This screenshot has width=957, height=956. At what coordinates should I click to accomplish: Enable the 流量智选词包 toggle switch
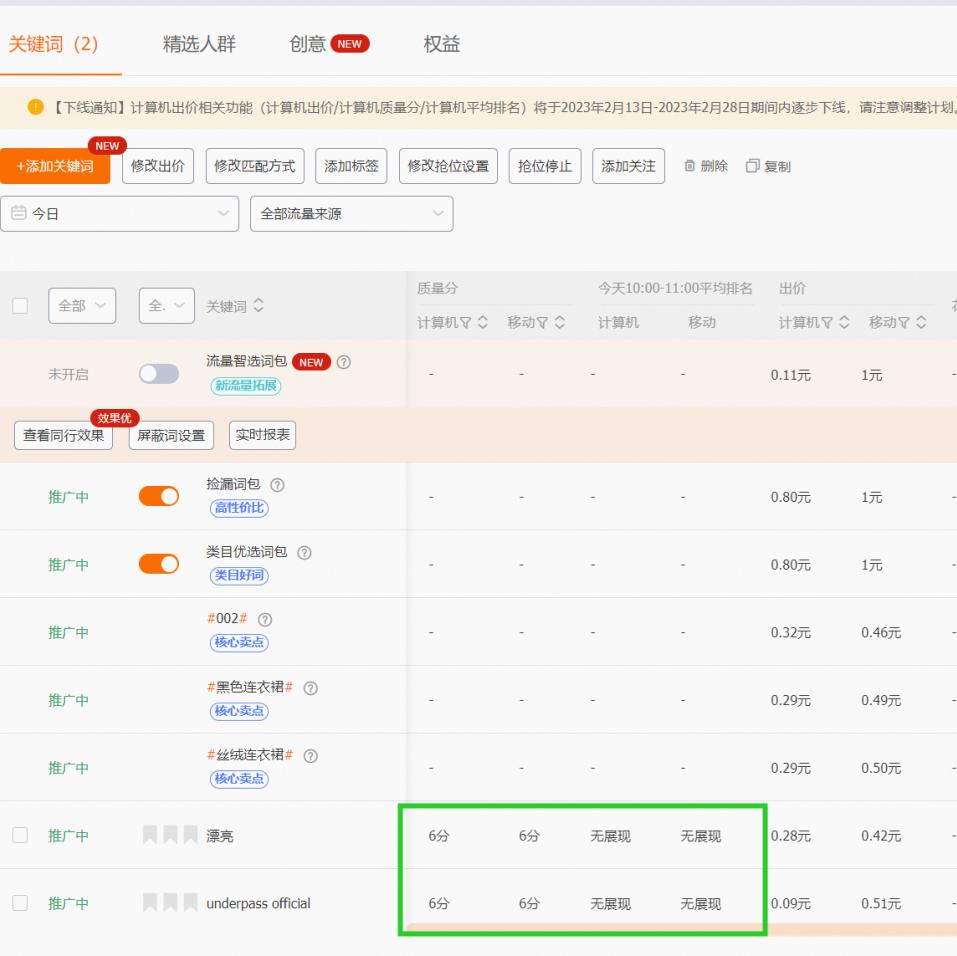[158, 371]
